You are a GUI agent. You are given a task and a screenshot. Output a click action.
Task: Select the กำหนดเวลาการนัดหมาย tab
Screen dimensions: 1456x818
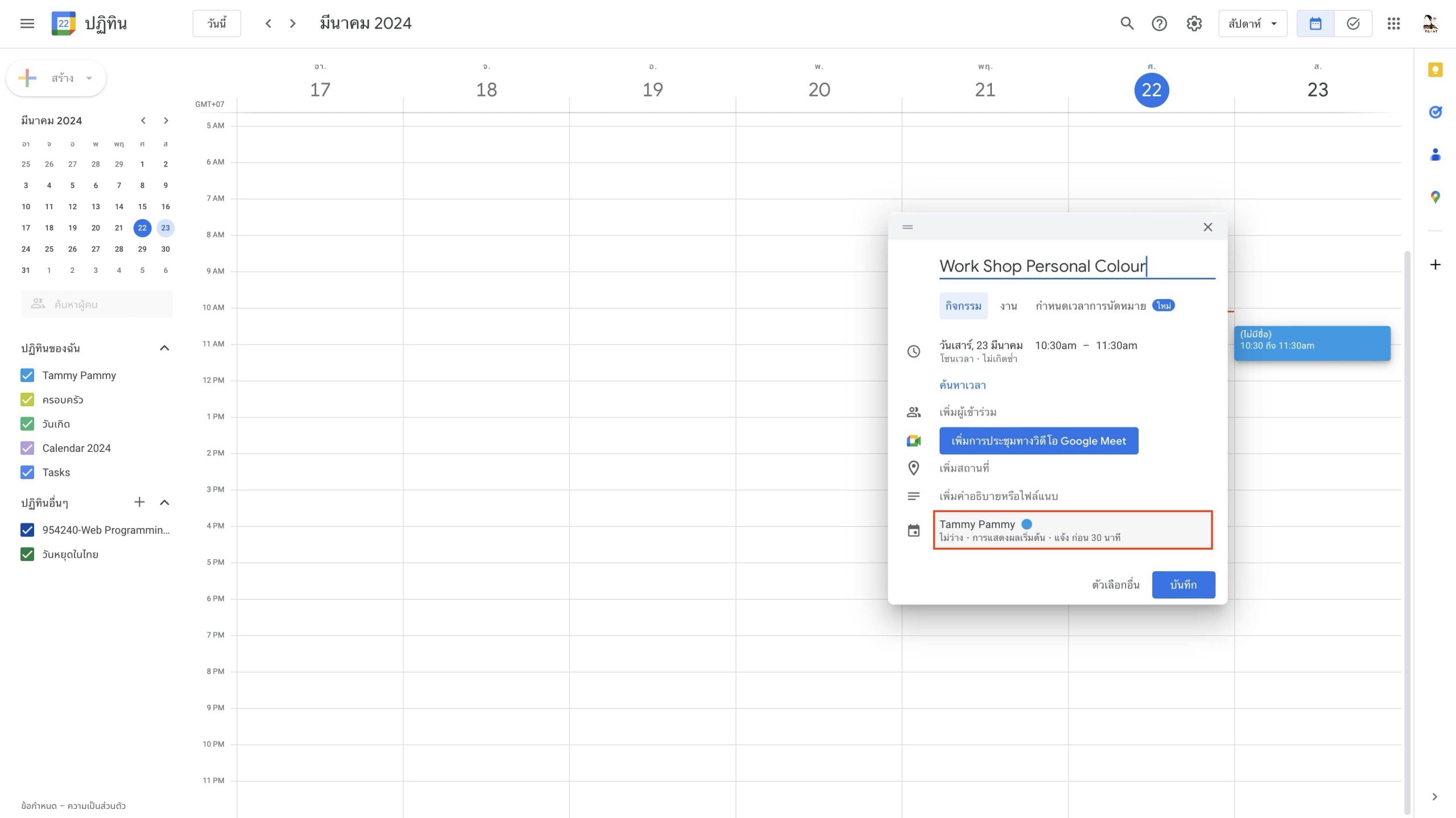1090,306
